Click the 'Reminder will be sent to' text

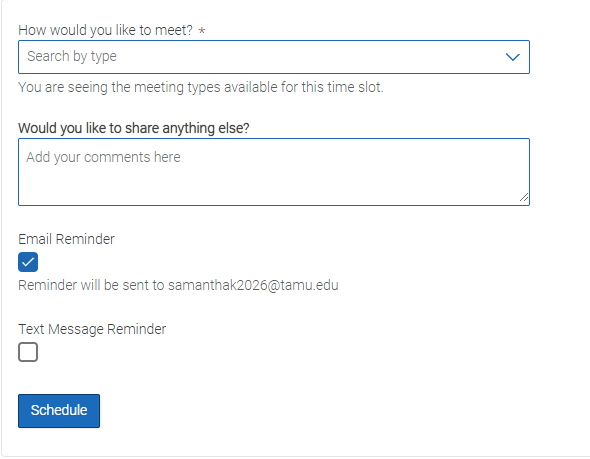[x=91, y=285]
